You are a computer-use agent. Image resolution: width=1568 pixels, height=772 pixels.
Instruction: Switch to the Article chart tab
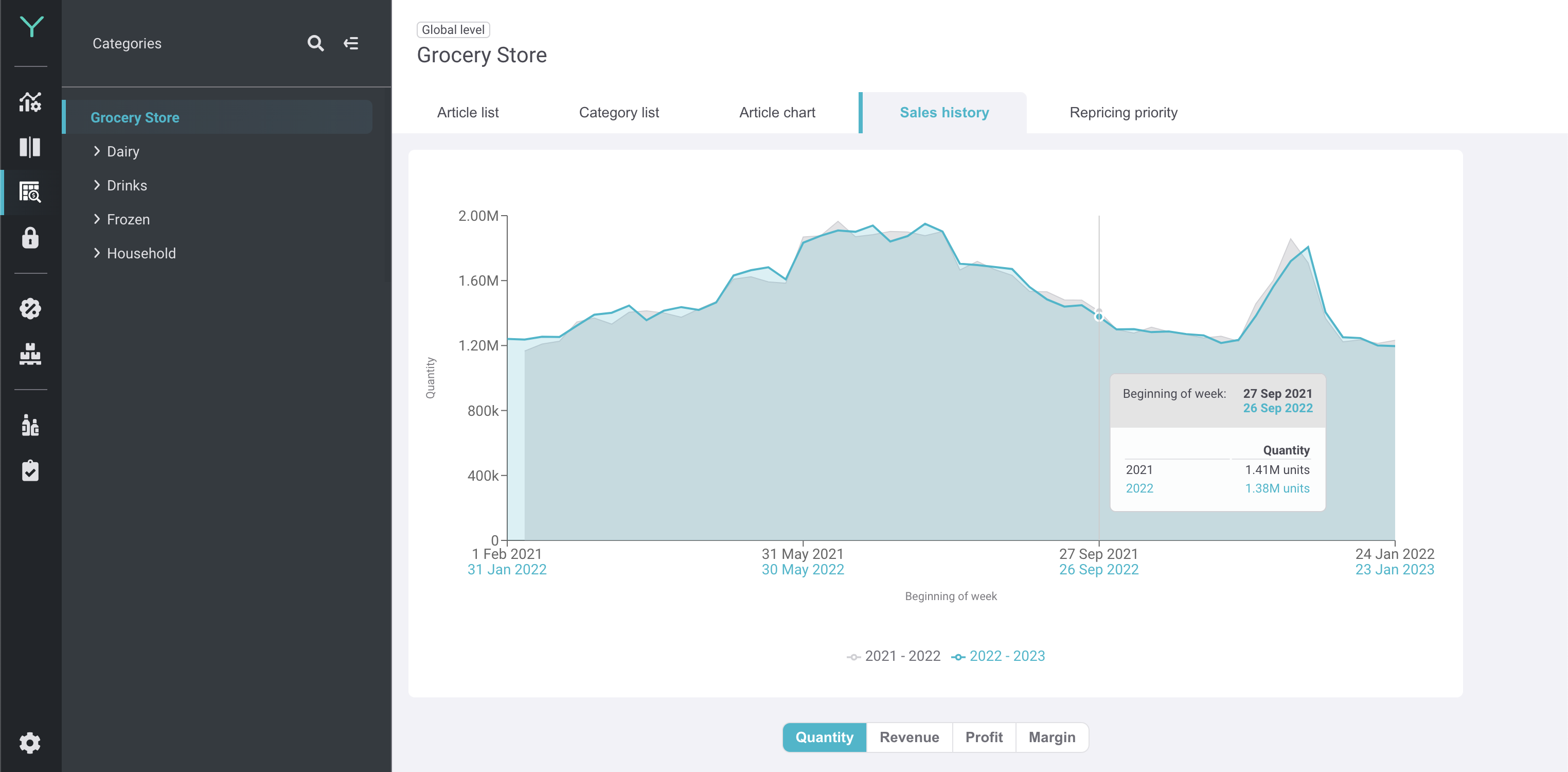point(777,113)
